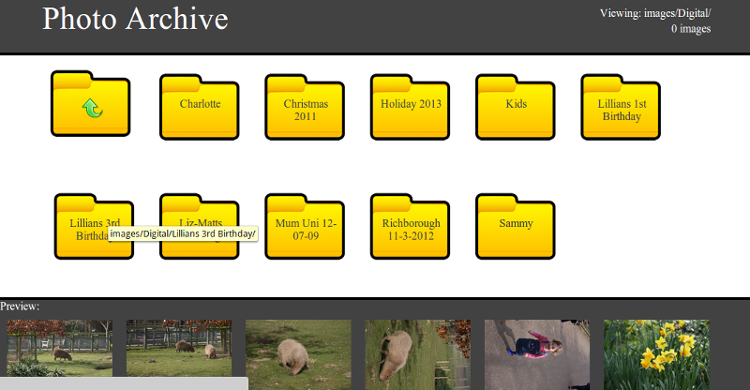The width and height of the screenshot is (750, 390).
Task: Click the Photo Archive title
Action: tap(135, 19)
